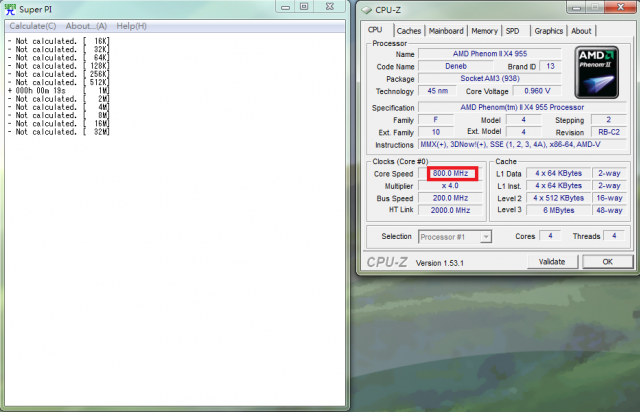
Task: Switch to the SPD tab in CPU-Z
Action: pyautogui.click(x=513, y=31)
